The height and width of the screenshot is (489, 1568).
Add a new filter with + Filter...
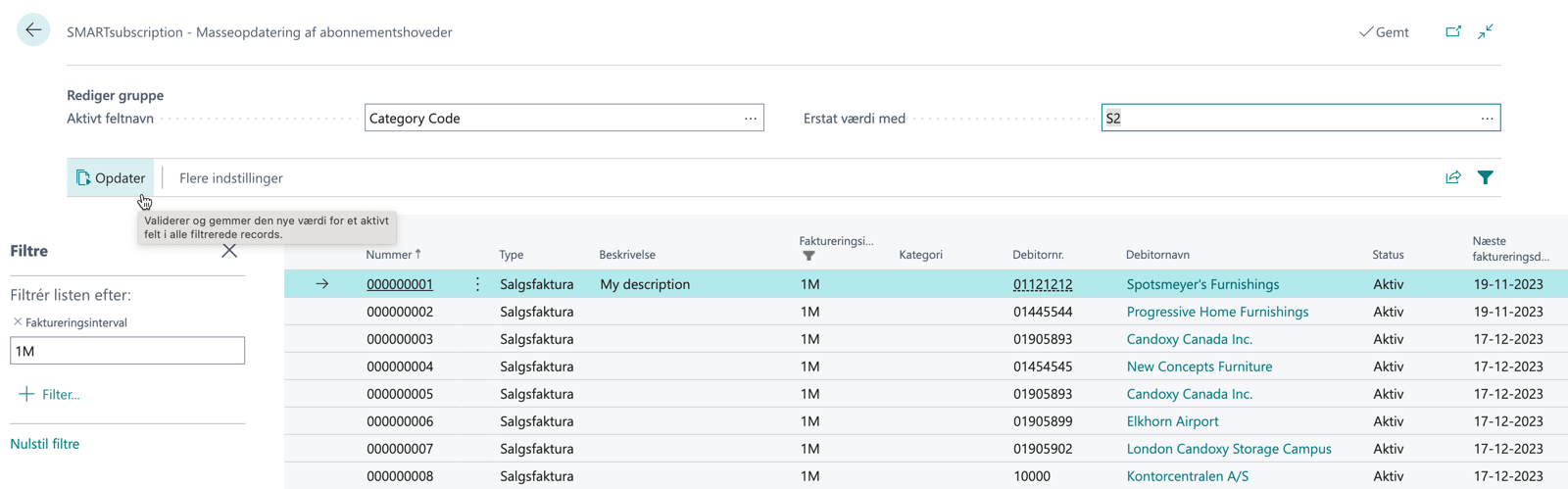tap(49, 394)
